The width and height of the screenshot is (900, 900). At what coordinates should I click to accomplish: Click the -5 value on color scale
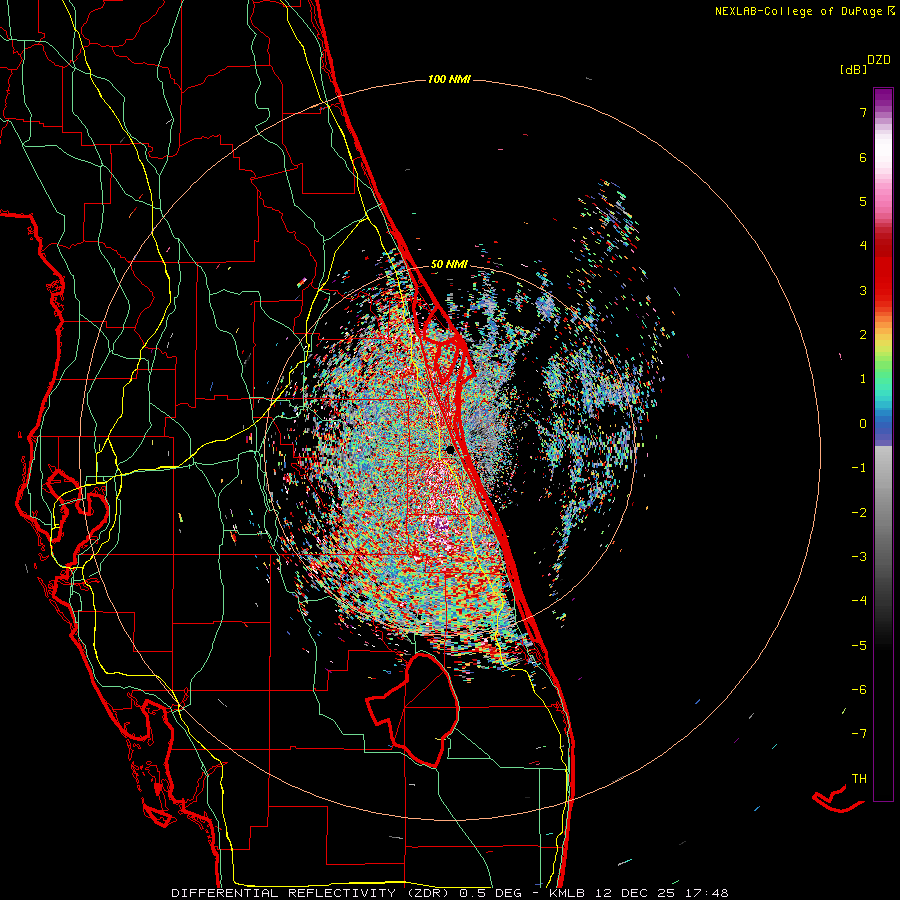pyautogui.click(x=859, y=646)
